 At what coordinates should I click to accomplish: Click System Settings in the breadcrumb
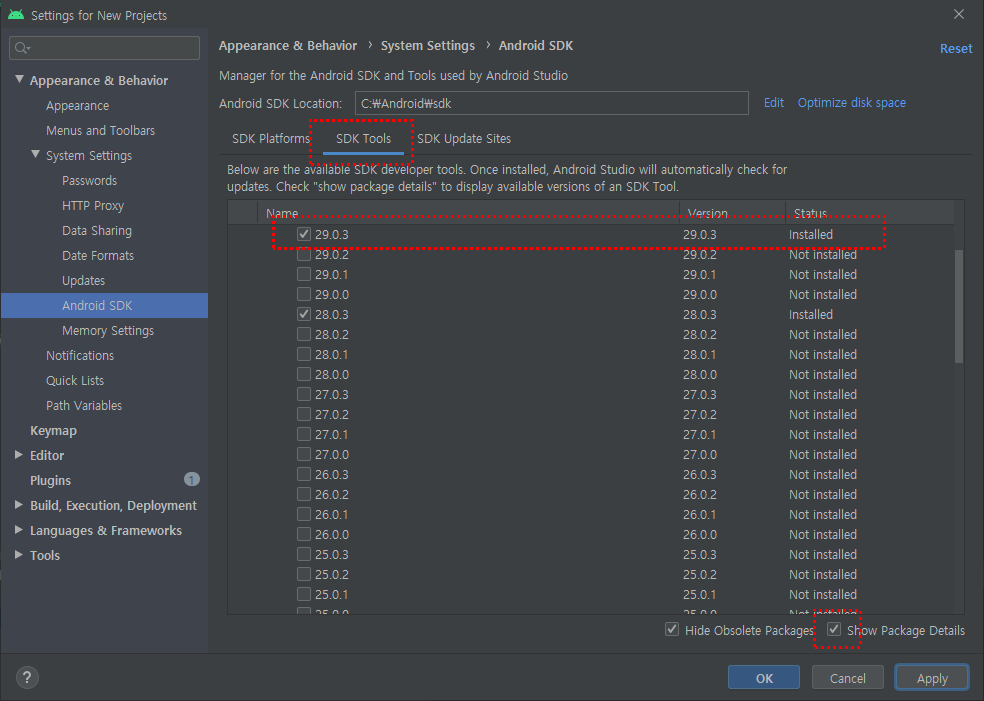pyautogui.click(x=427, y=46)
